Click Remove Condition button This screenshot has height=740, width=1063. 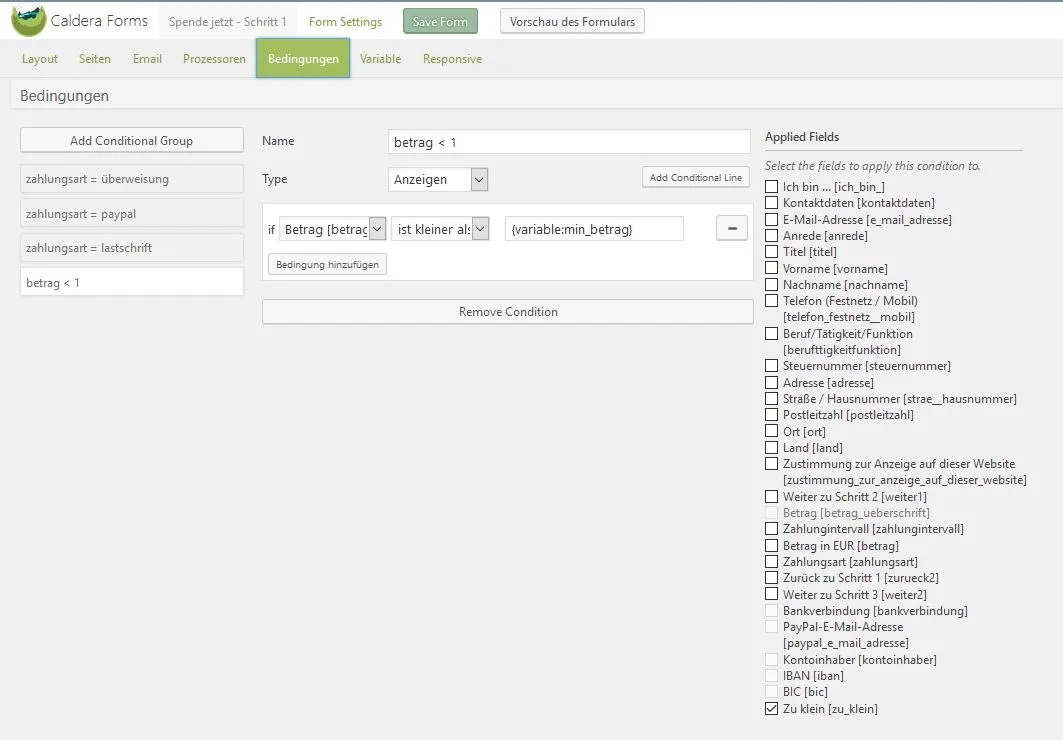pos(508,312)
